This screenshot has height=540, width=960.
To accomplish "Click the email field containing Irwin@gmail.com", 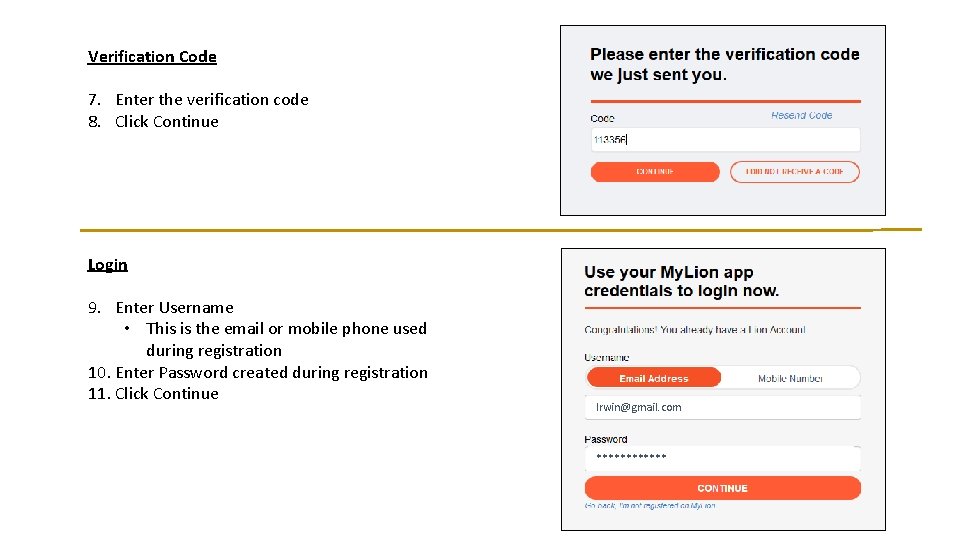I will click(722, 408).
